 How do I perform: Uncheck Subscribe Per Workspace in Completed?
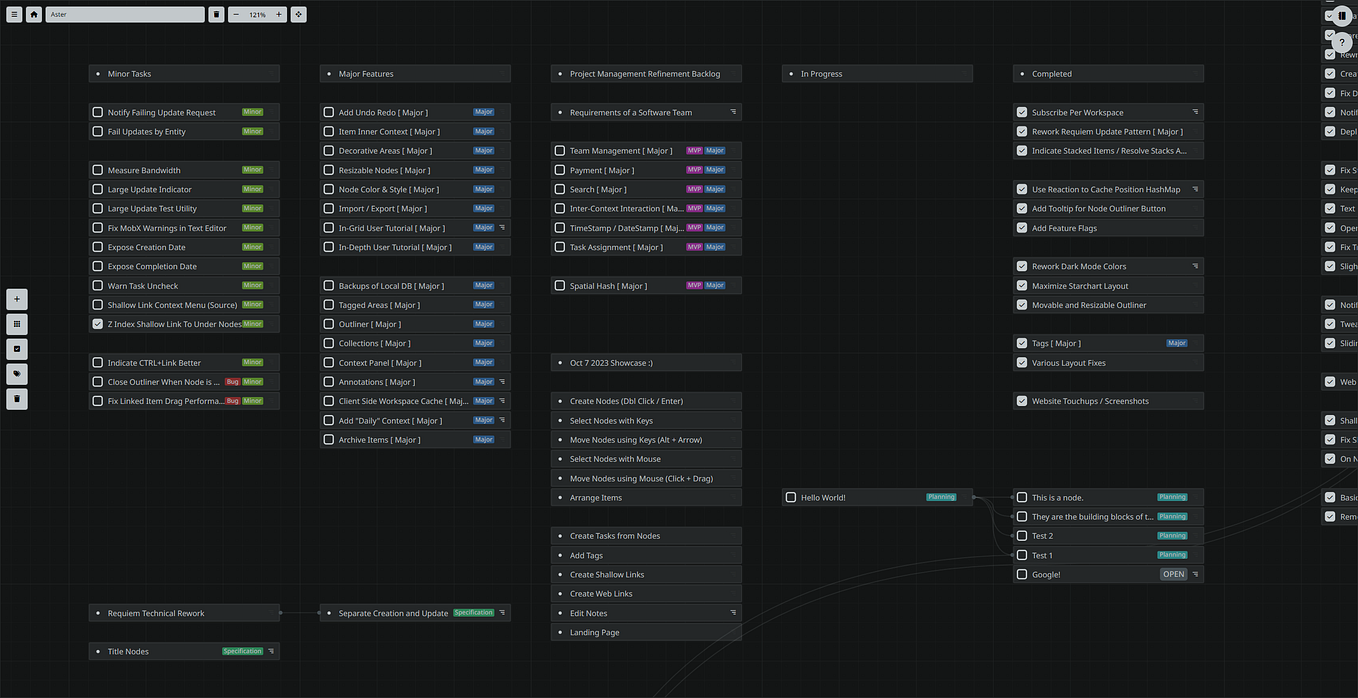pos(1022,112)
